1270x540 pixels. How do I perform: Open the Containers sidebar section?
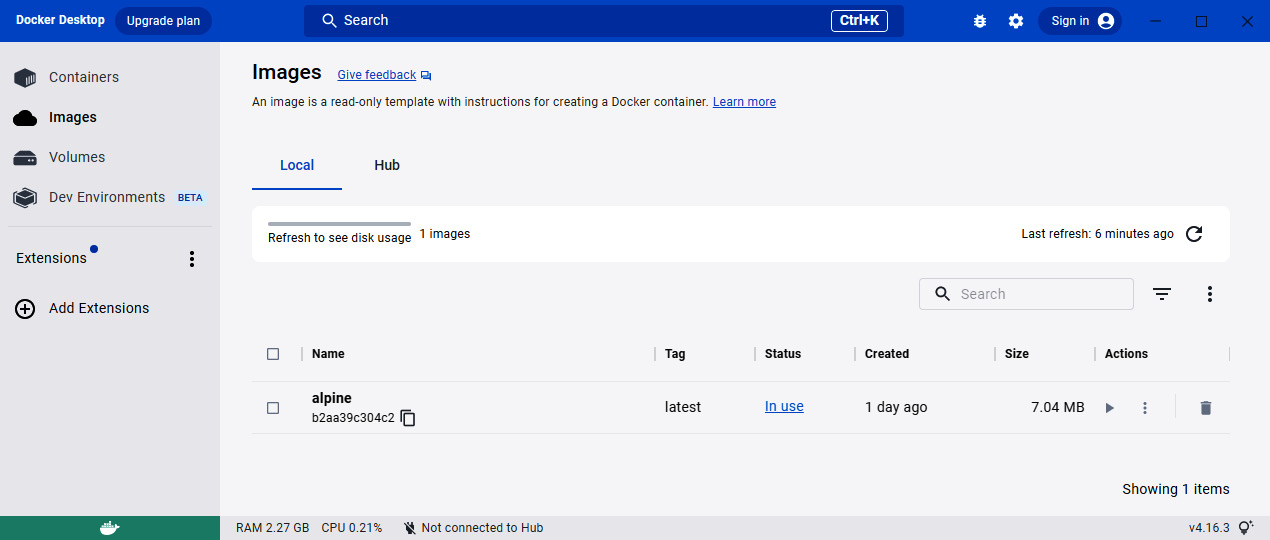point(84,77)
